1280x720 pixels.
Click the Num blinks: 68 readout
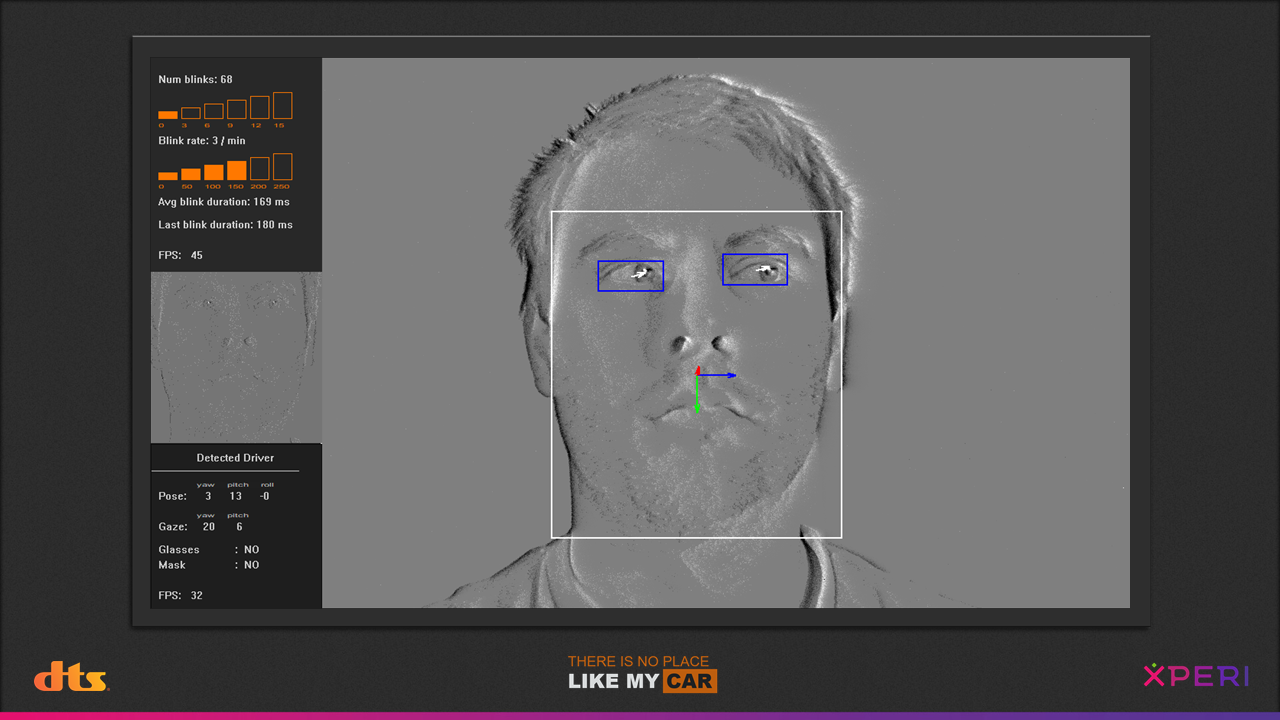[x=195, y=79]
